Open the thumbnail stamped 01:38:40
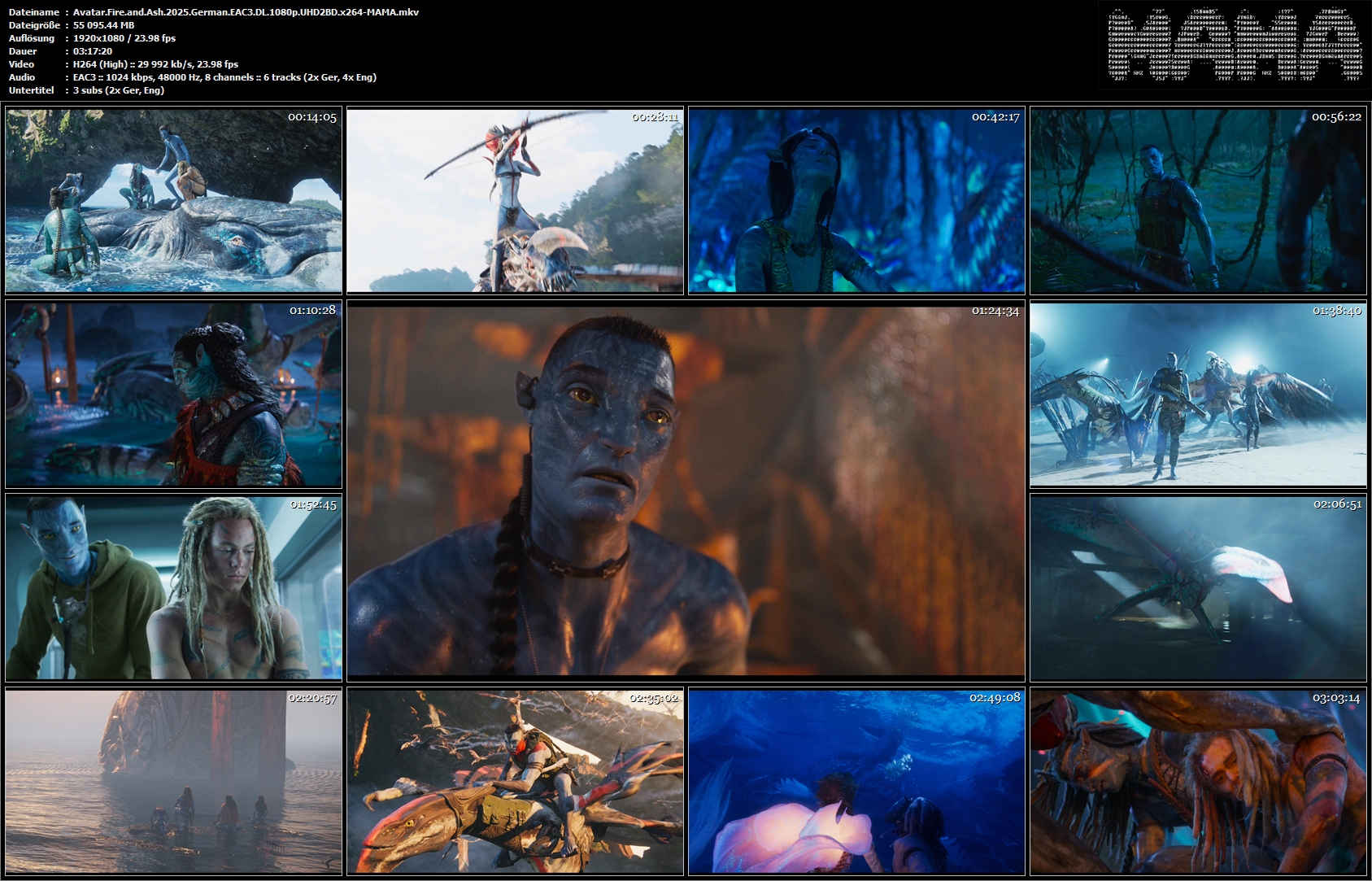The height and width of the screenshot is (881, 1372). (x=1198, y=394)
